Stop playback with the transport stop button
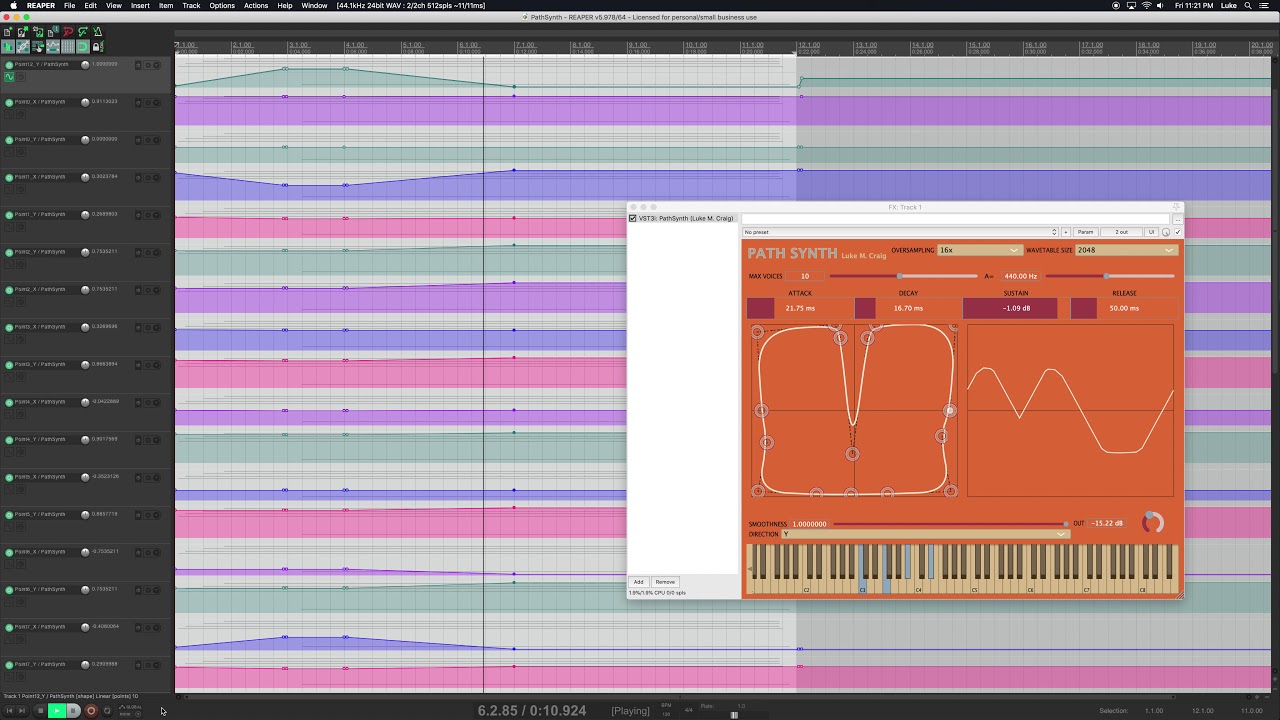This screenshot has height=720, width=1280. (x=41, y=710)
